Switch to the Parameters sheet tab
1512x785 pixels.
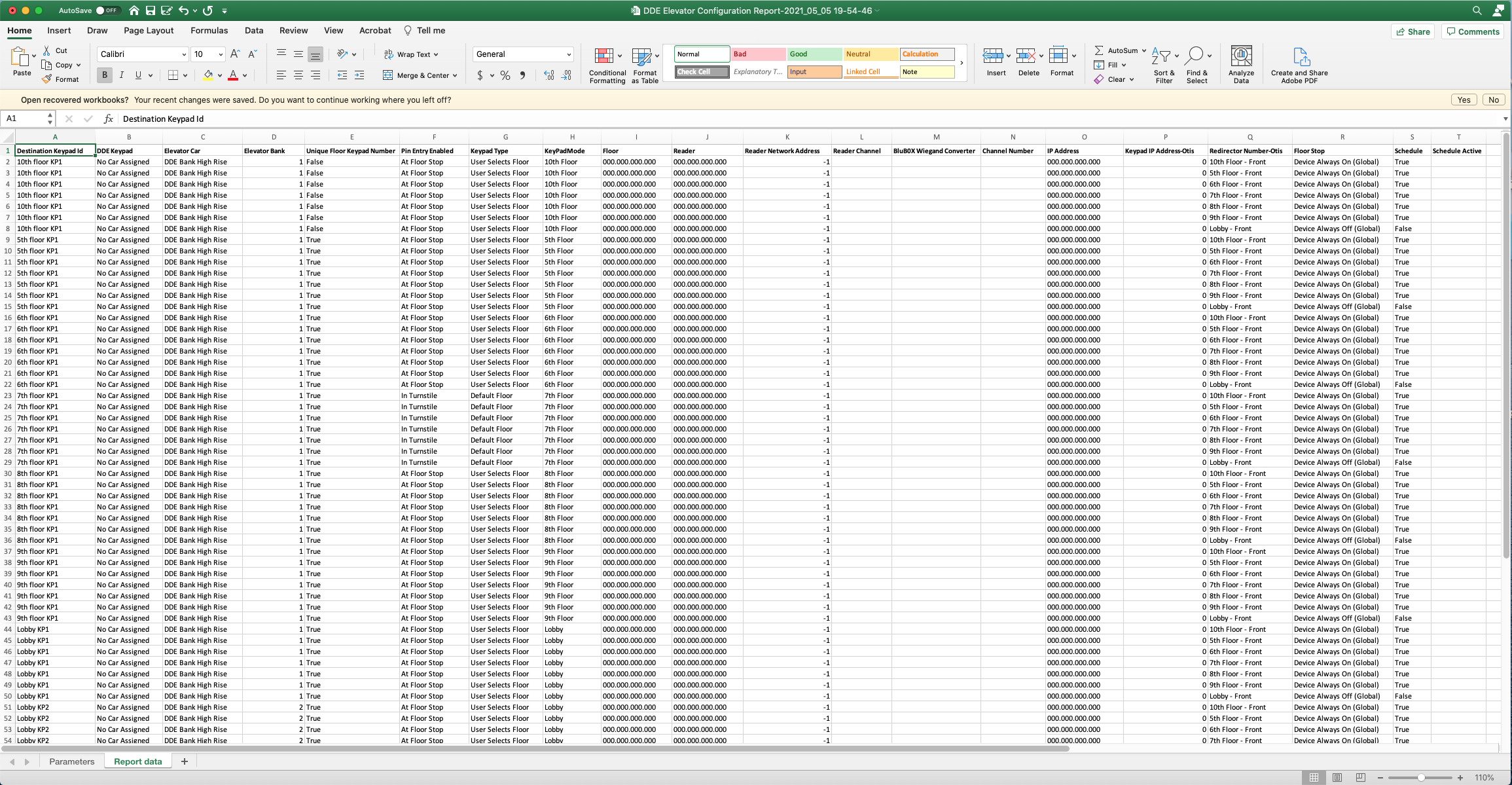pos(72,761)
